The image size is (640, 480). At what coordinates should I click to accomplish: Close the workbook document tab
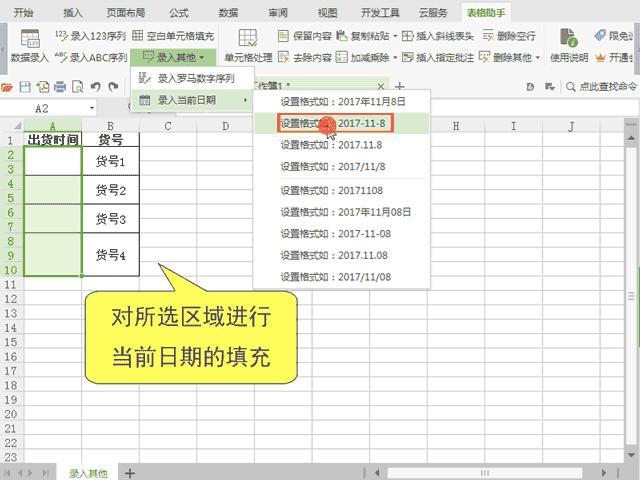point(380,86)
